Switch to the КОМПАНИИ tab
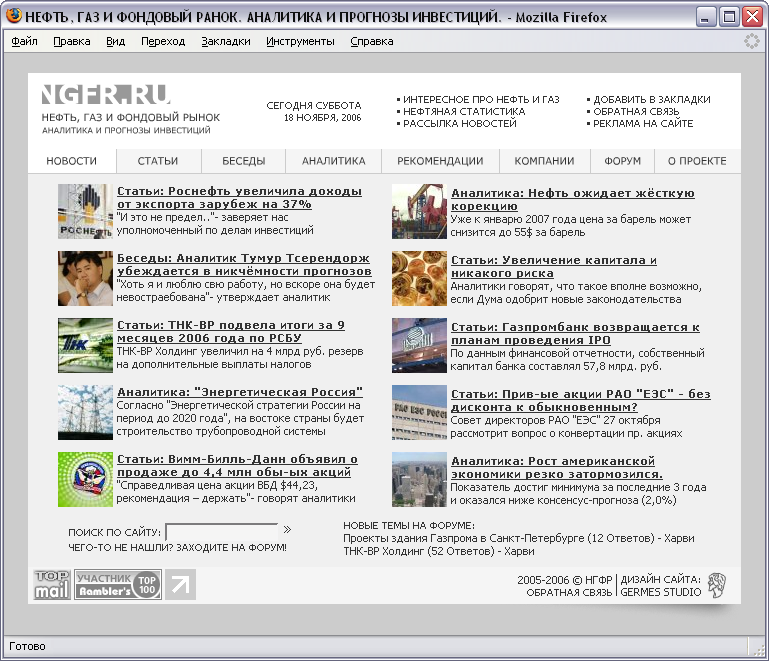This screenshot has height=661, width=769. point(544,161)
